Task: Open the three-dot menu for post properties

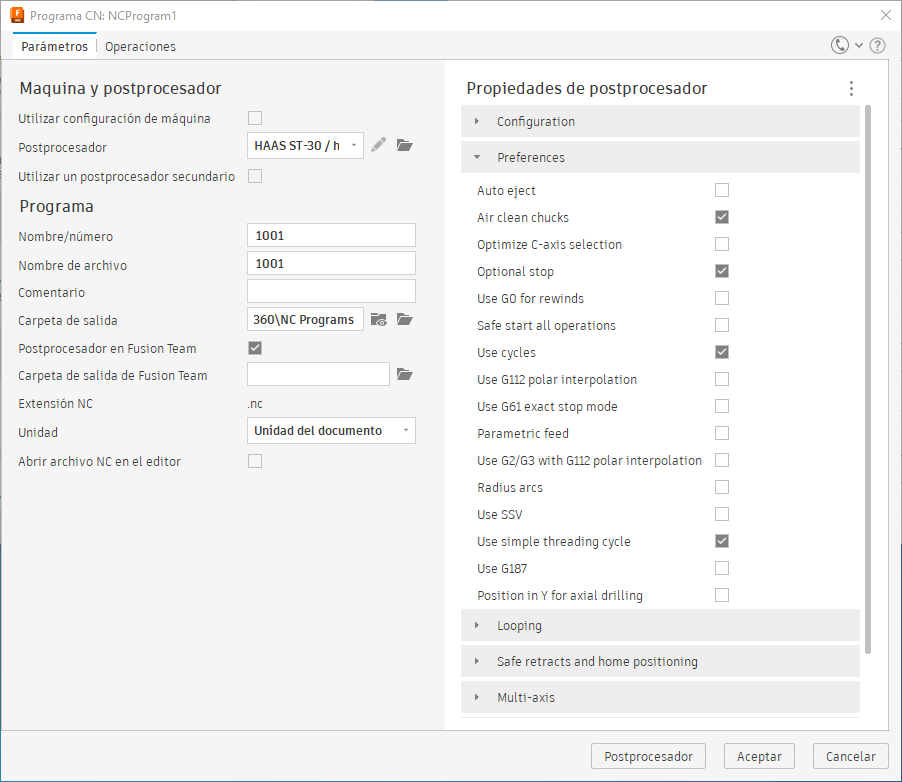Action: [851, 89]
